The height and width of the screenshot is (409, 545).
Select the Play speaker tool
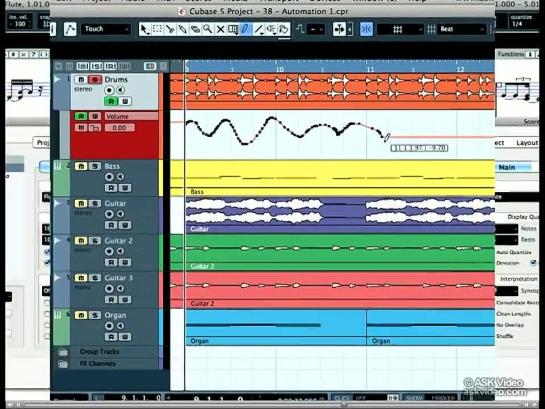[x=271, y=29]
